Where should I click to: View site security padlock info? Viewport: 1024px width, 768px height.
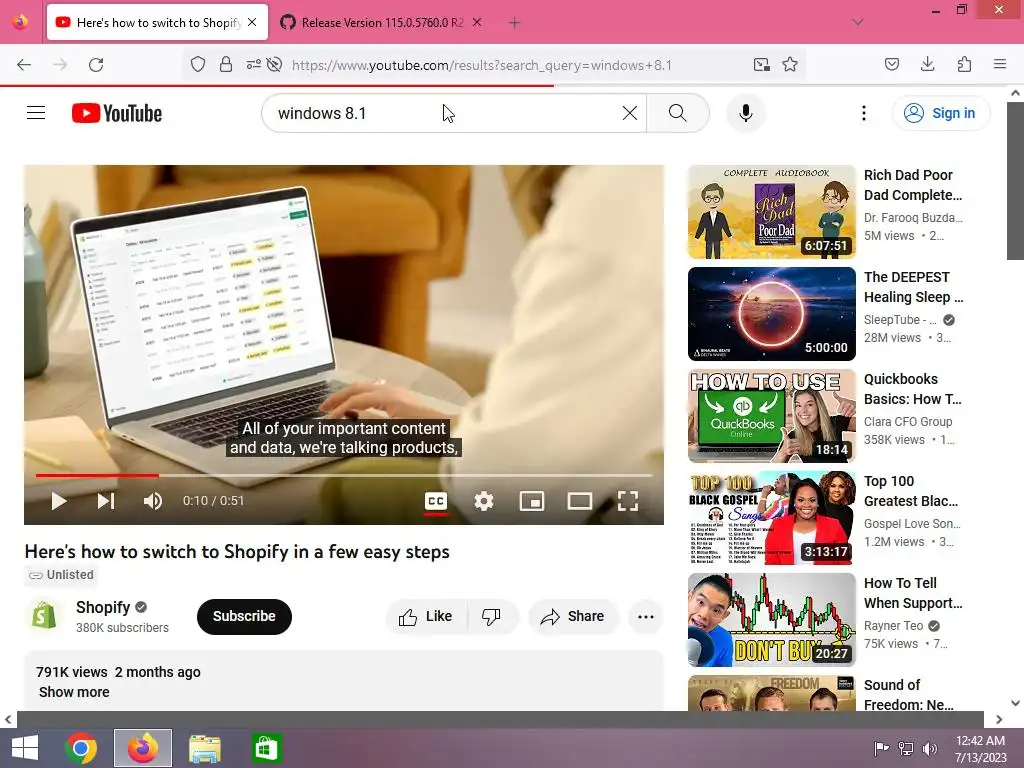click(225, 64)
